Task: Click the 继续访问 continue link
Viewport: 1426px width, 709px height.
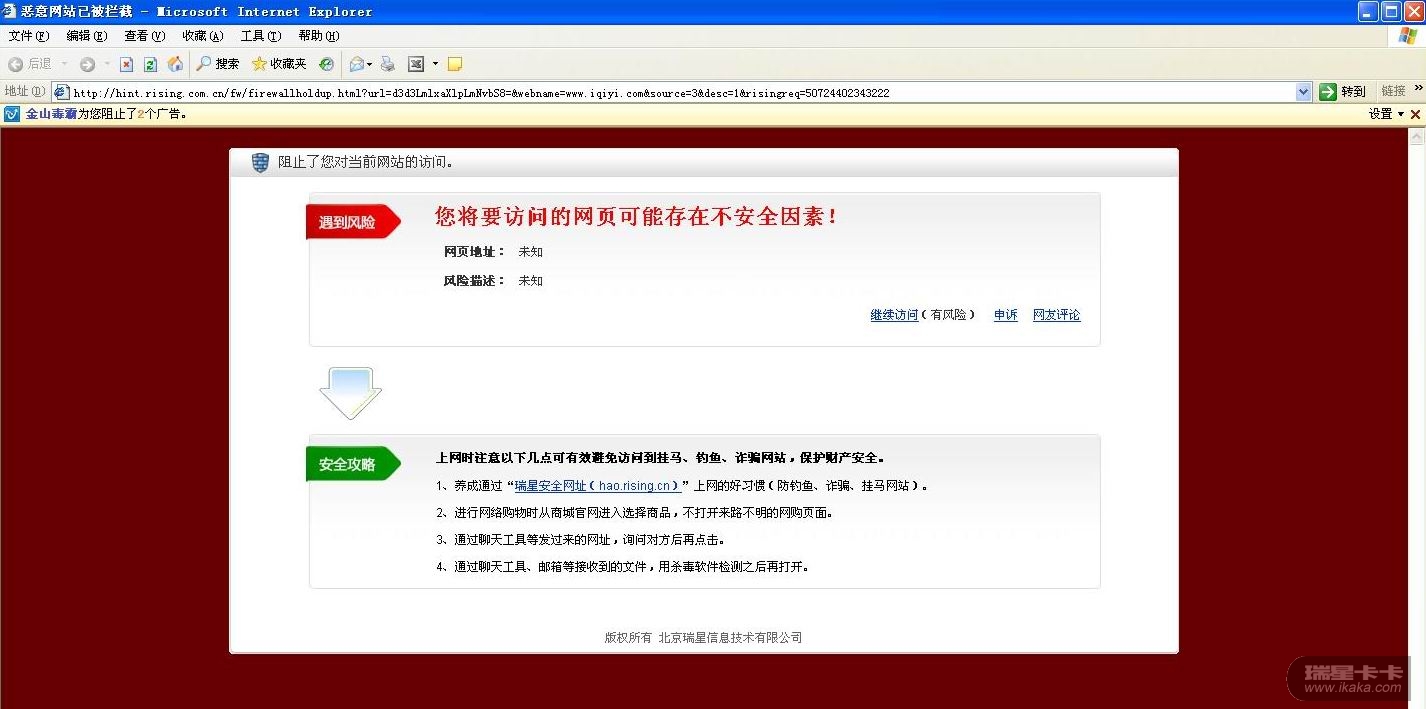Action: (x=894, y=315)
